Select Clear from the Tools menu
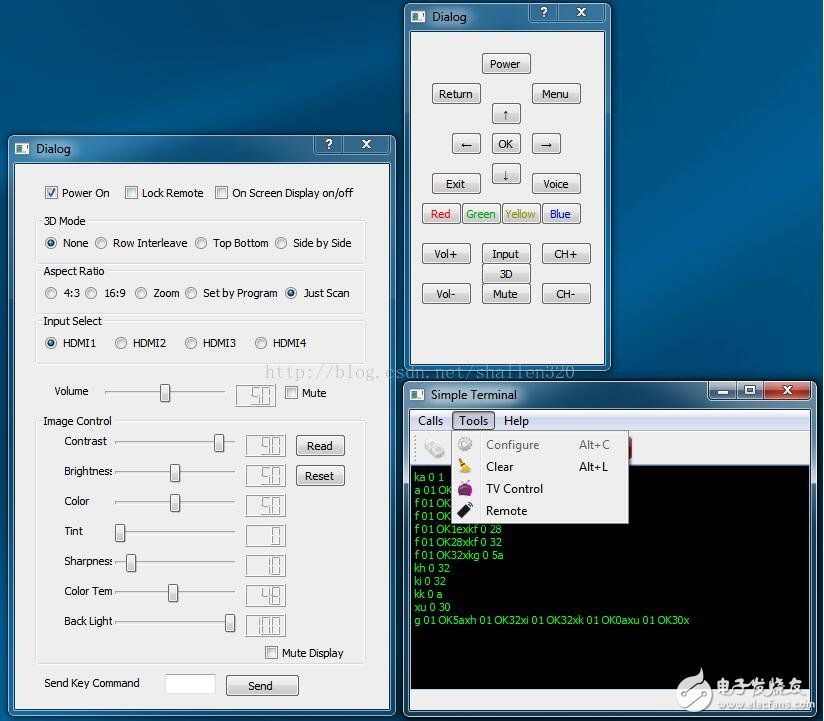The image size is (824, 721). pyautogui.click(x=499, y=467)
